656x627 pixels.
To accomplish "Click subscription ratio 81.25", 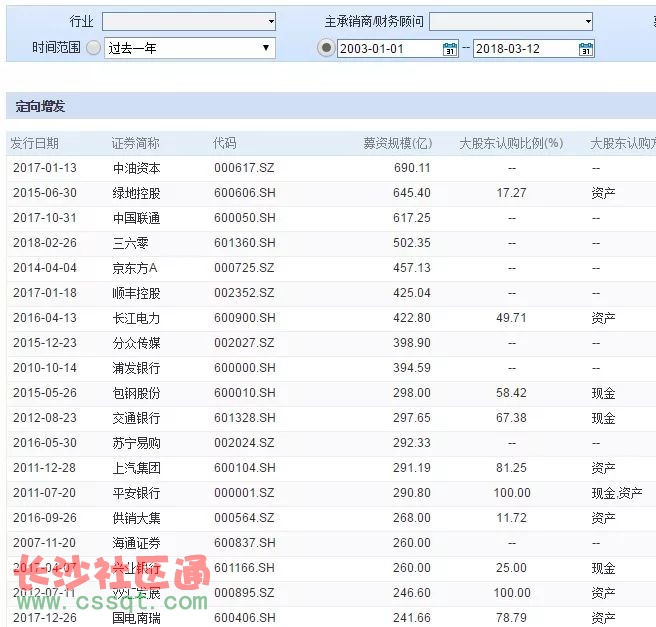I will click(511, 468).
